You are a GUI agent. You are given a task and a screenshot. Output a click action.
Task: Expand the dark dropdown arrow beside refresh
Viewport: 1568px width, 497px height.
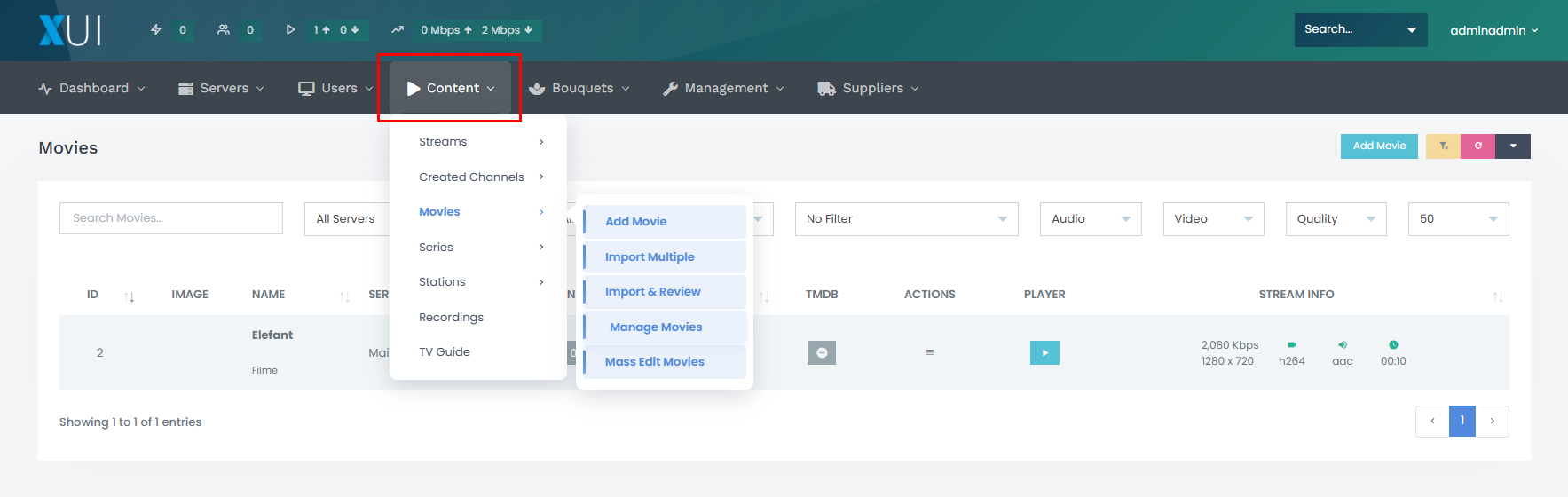click(x=1513, y=146)
